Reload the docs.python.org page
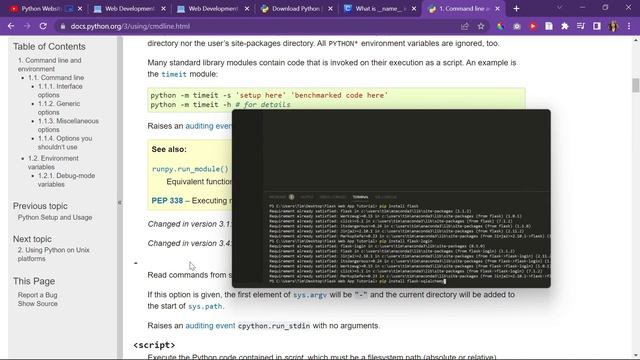 point(43,26)
